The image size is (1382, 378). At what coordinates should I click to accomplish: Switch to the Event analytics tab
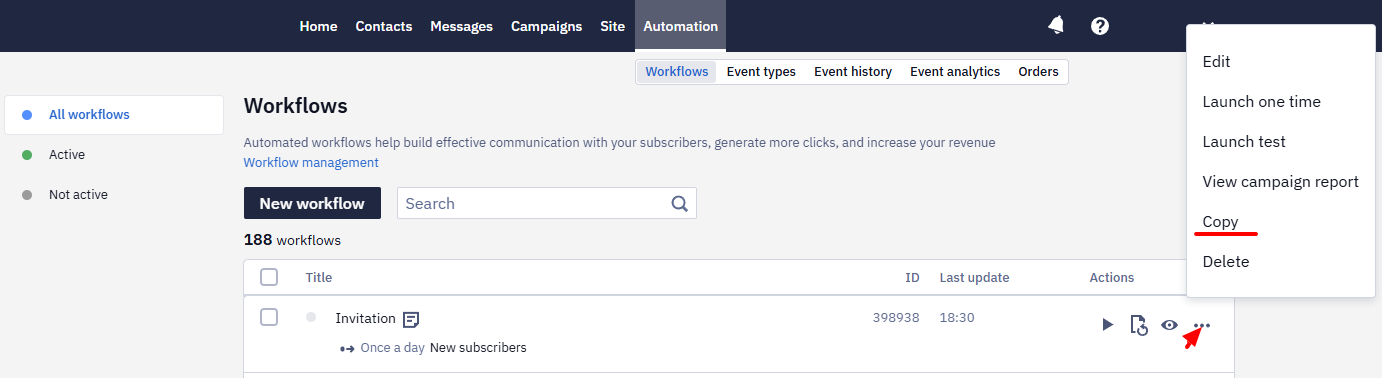point(955,72)
